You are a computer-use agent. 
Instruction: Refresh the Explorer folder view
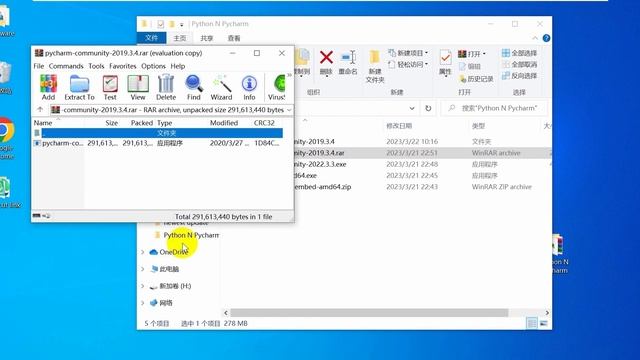(x=428, y=108)
